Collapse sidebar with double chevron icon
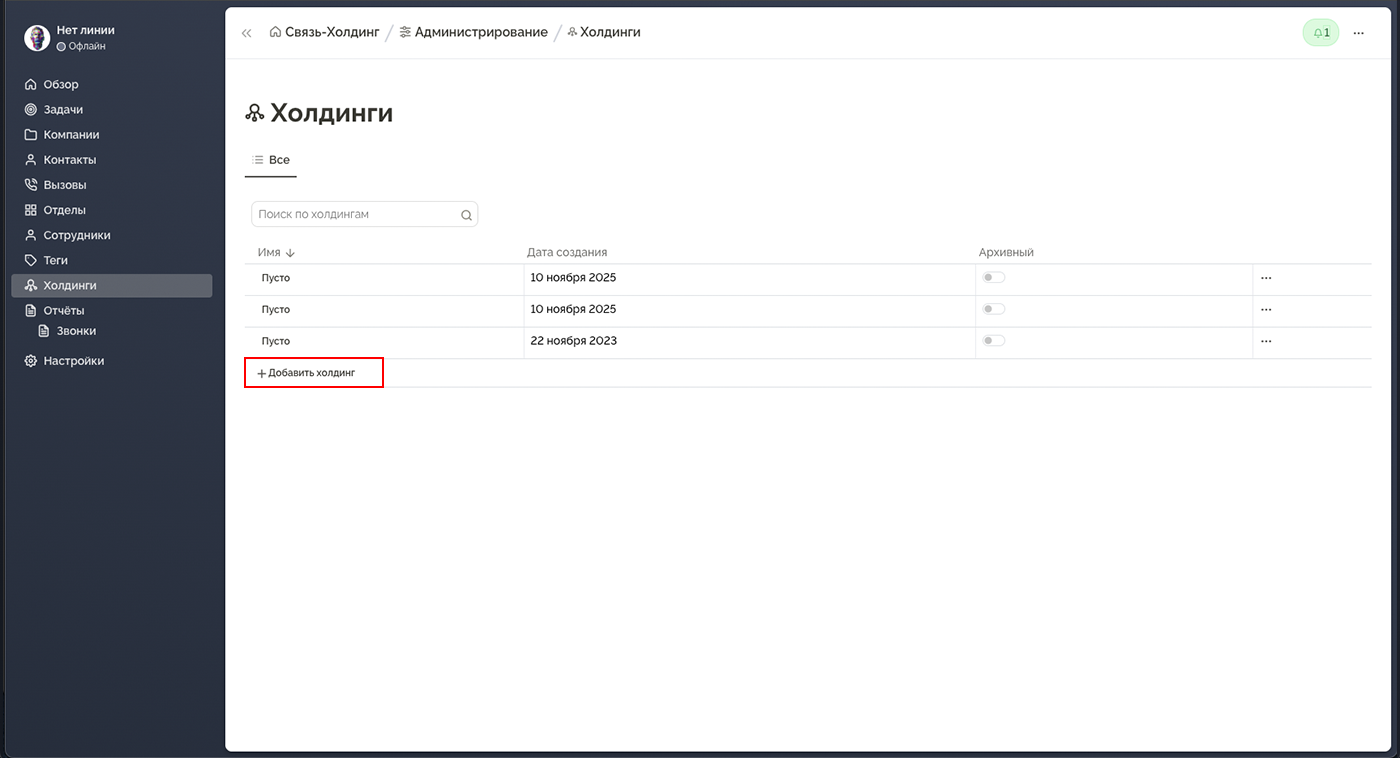This screenshot has height=758, width=1400. [x=246, y=33]
